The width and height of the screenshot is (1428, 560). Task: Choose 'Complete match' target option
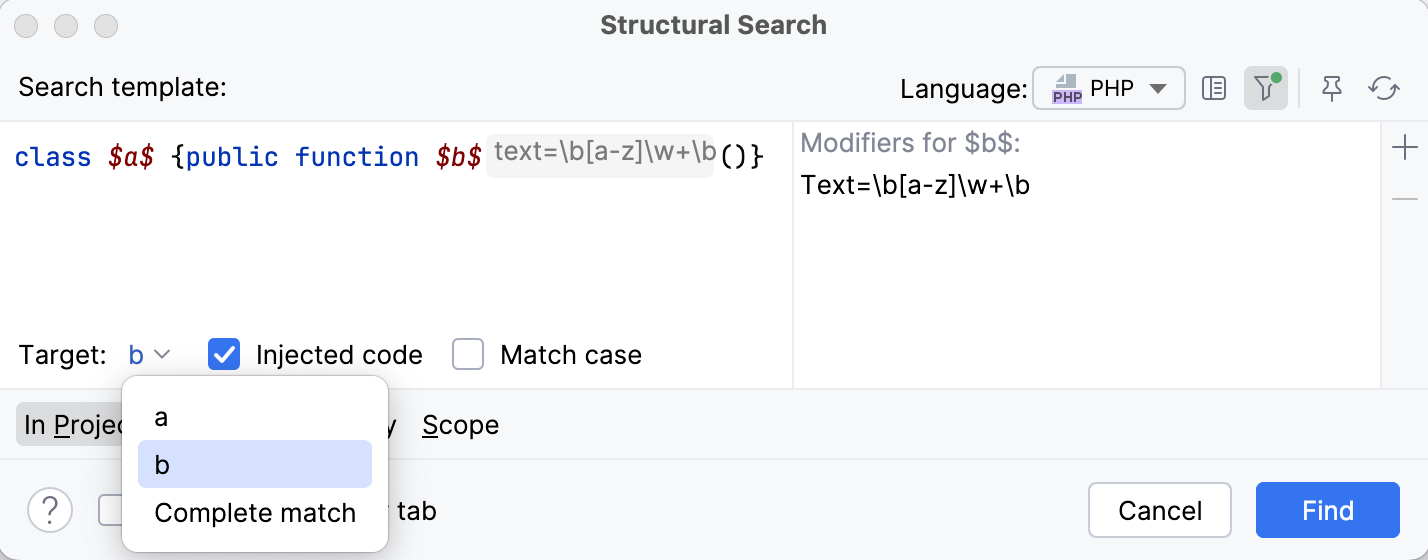click(254, 513)
